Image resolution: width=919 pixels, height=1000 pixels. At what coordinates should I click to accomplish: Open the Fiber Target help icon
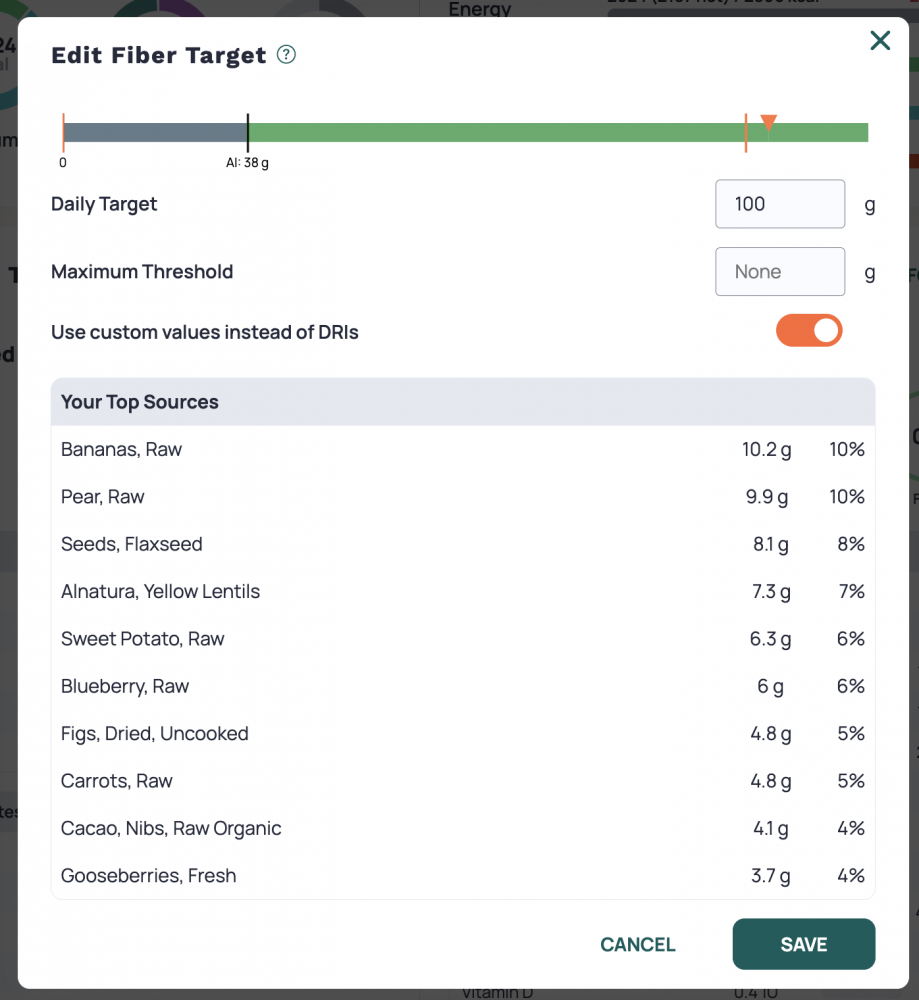286,55
